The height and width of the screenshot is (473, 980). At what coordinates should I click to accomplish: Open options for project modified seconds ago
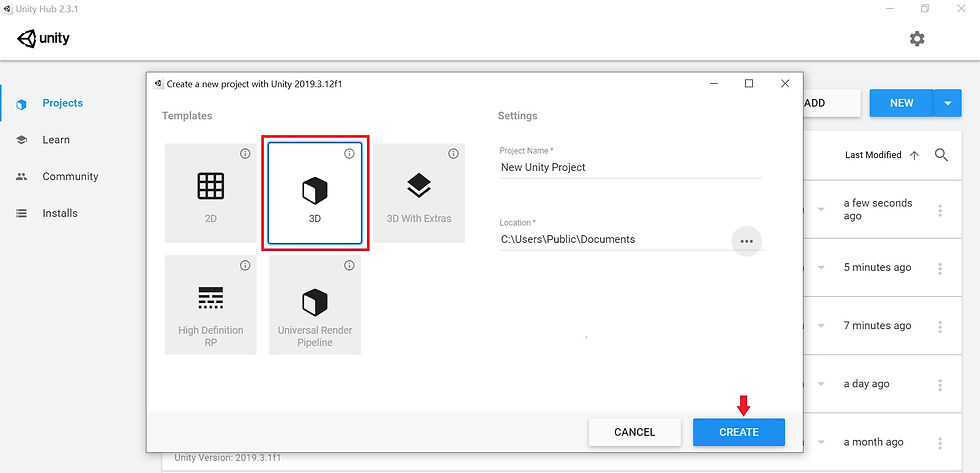pyautogui.click(x=939, y=211)
